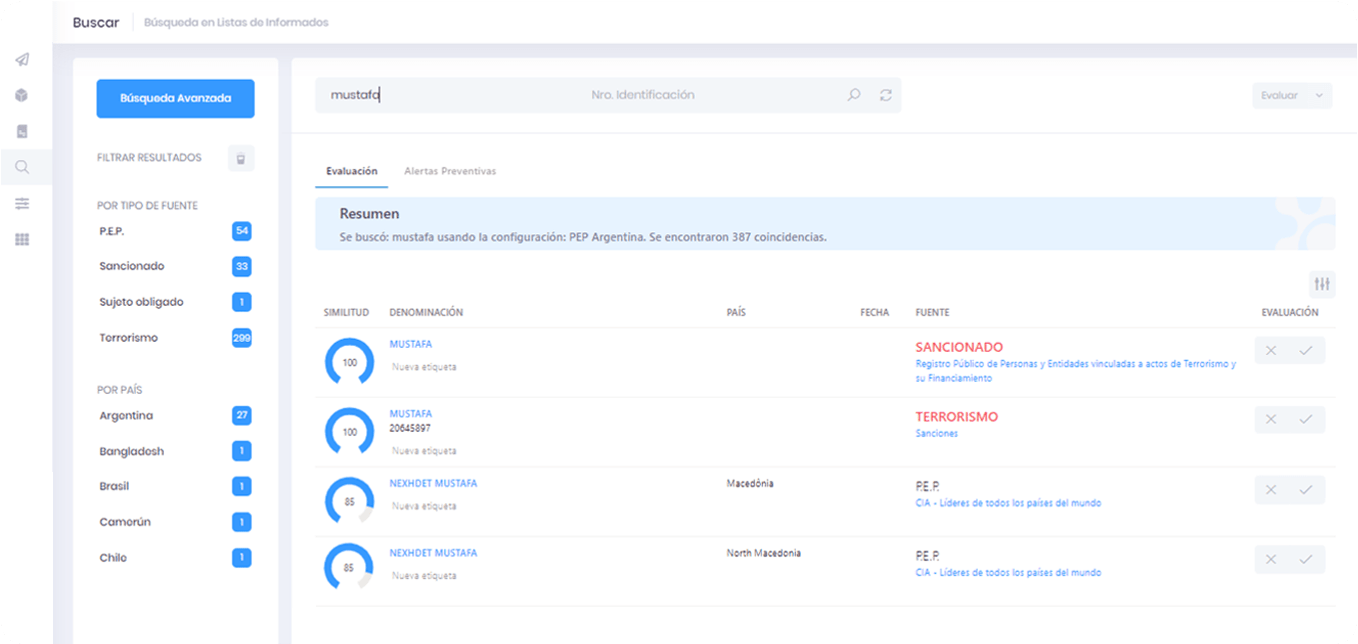This screenshot has height=644, width=1358.
Task: Click the magnifier search icon in search bar
Action: click(x=853, y=95)
